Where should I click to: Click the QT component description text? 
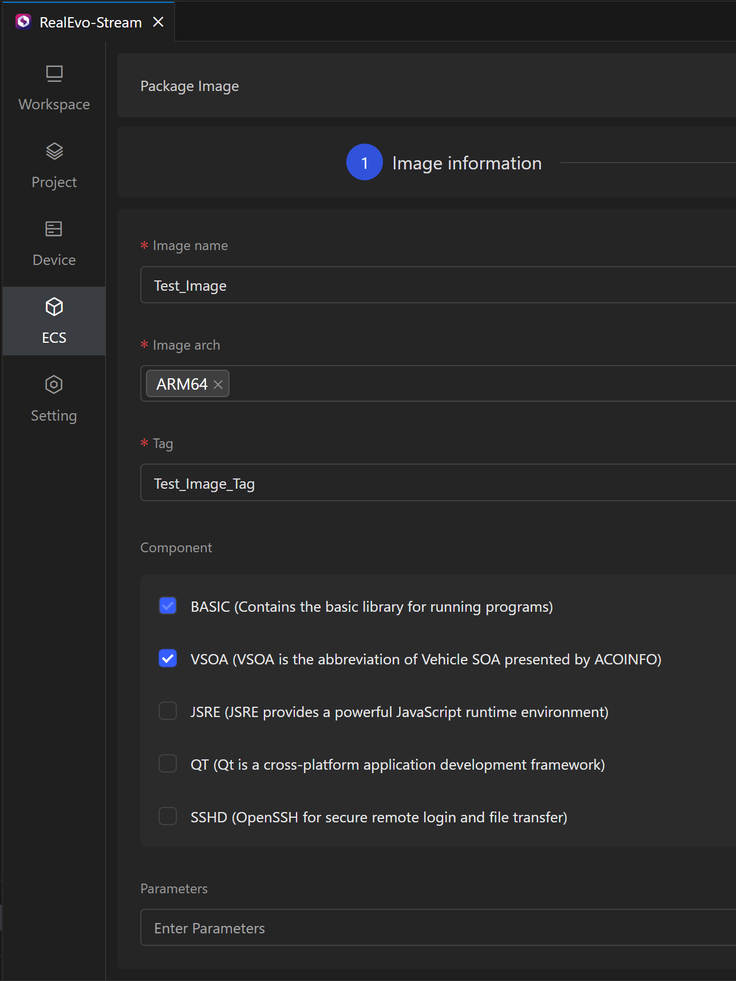point(398,764)
